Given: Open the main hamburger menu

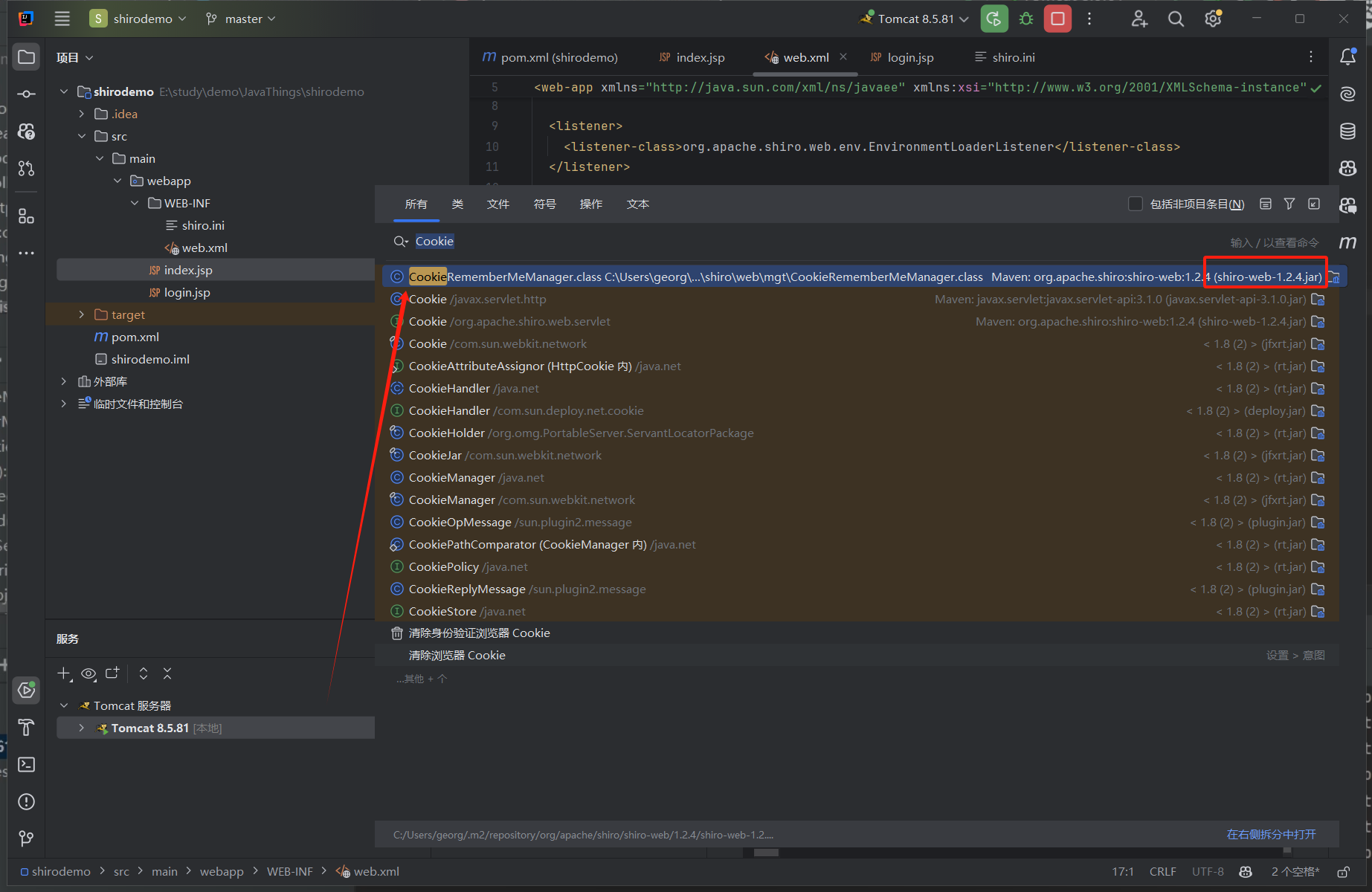Looking at the screenshot, I should pyautogui.click(x=62, y=19).
